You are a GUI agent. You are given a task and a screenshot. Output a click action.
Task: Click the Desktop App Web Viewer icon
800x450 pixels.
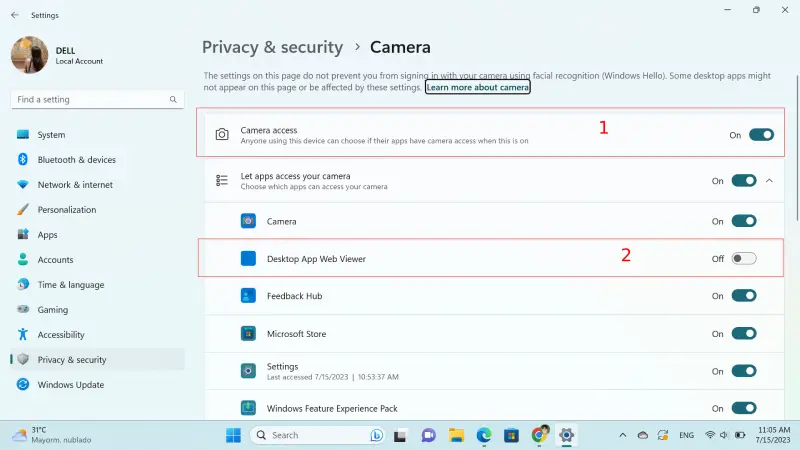click(x=248, y=259)
